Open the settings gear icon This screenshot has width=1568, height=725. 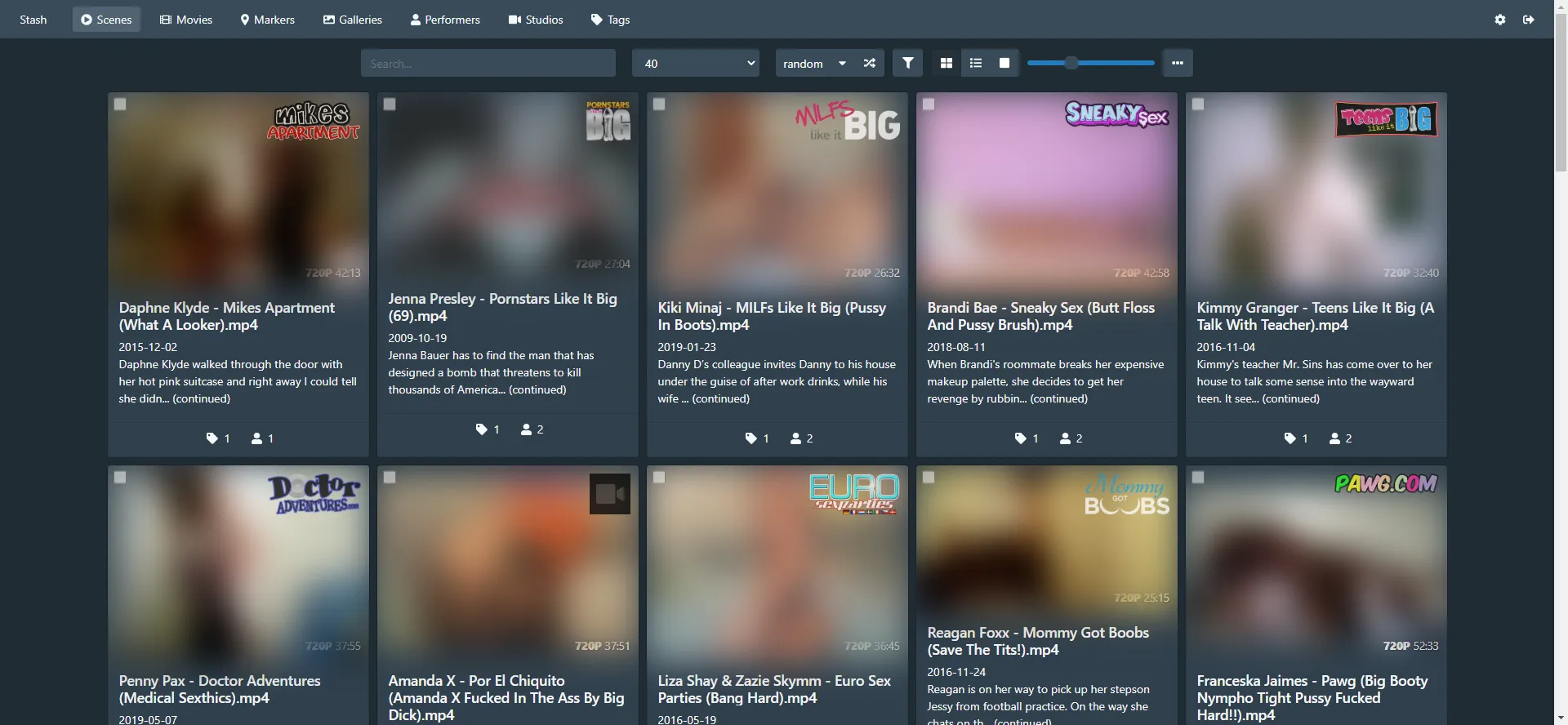[x=1500, y=20]
